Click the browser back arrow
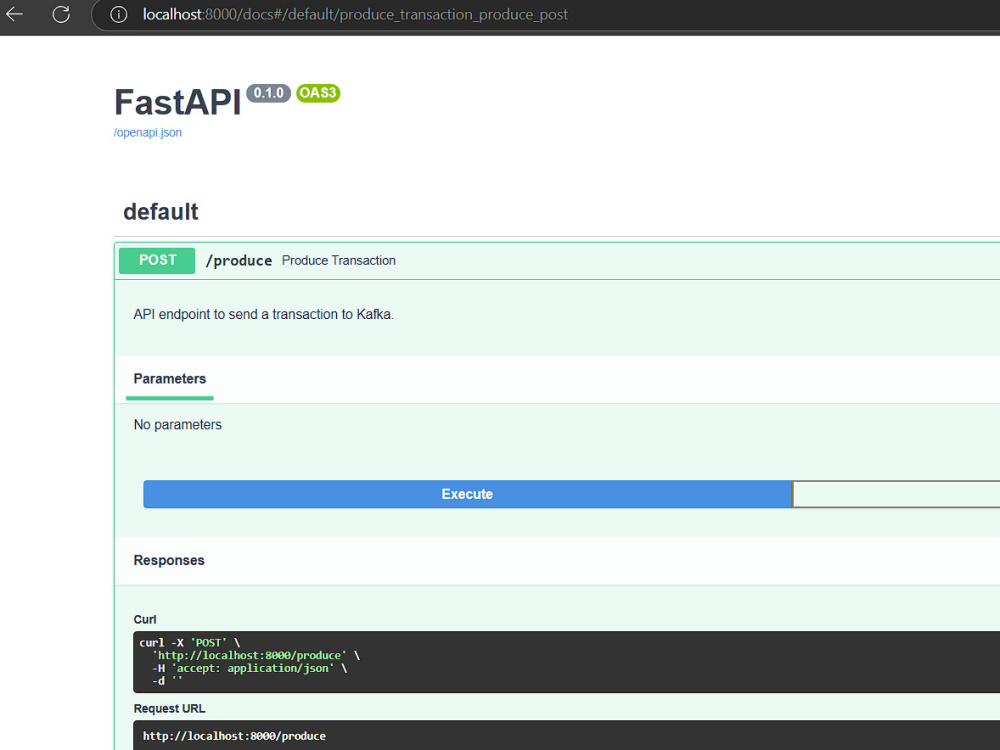 (14, 14)
